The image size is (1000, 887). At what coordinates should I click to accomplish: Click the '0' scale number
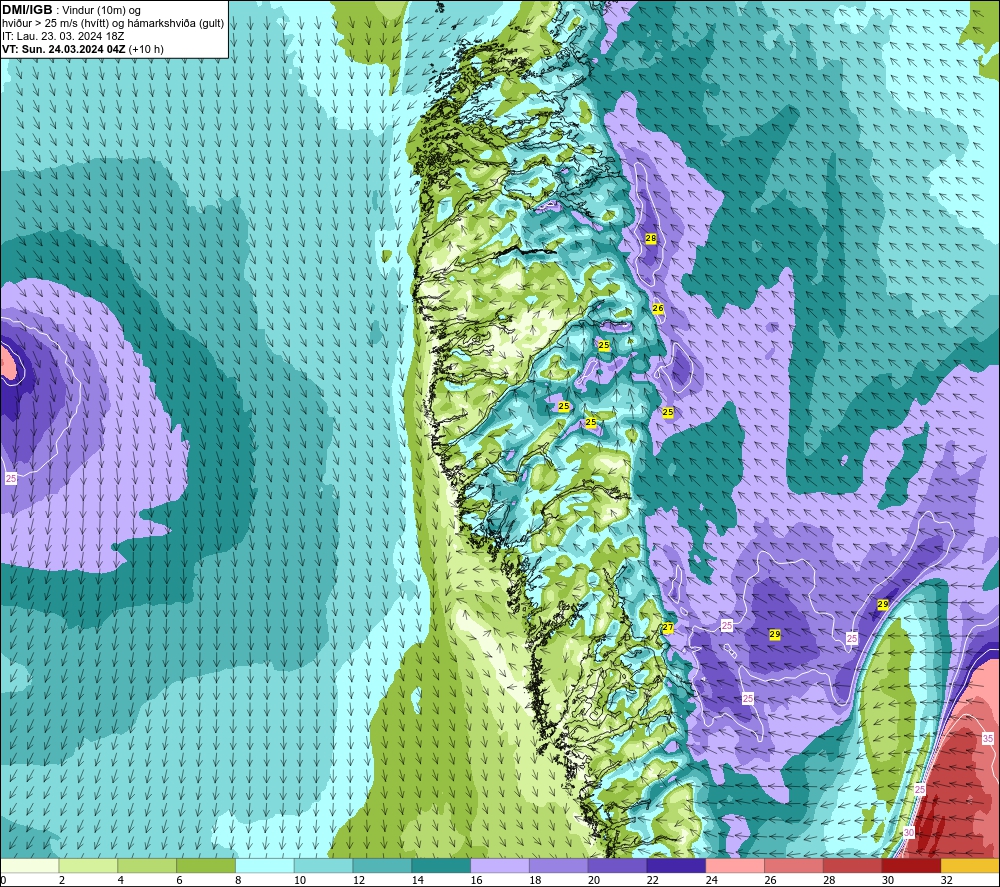click(3, 880)
